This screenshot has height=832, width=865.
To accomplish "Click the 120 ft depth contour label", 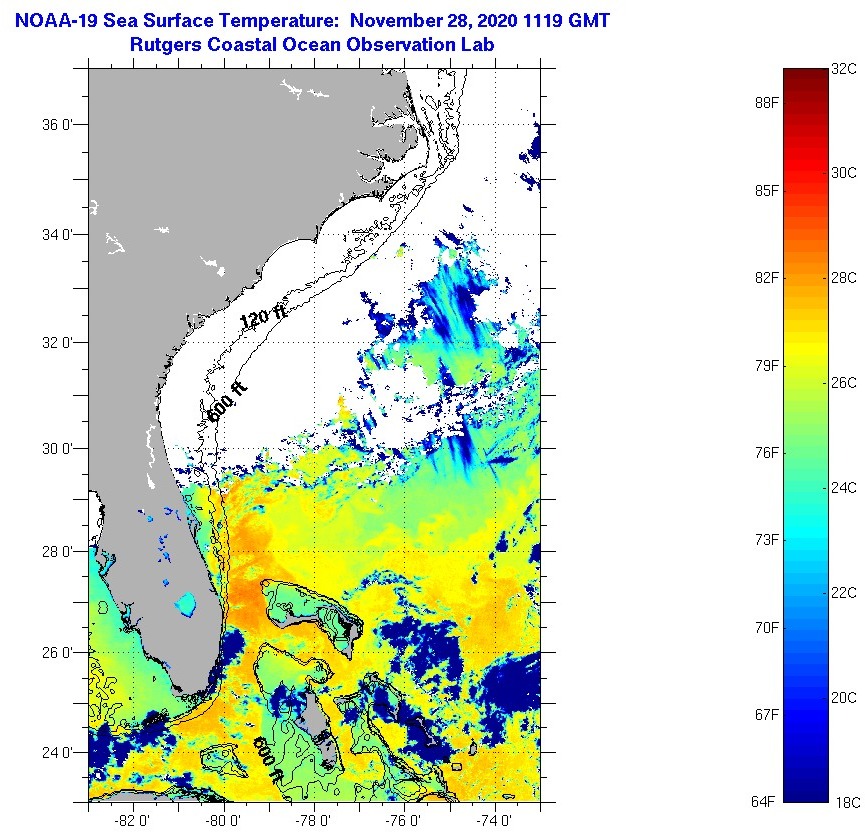I will point(263,316).
